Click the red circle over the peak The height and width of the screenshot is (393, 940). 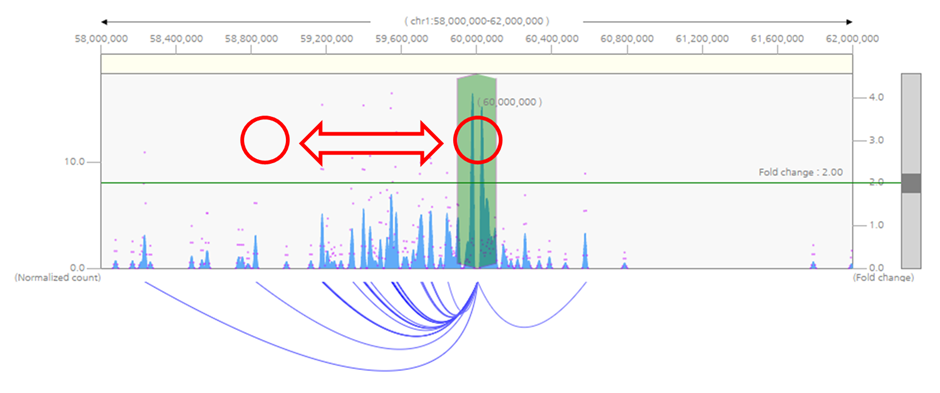coord(478,140)
